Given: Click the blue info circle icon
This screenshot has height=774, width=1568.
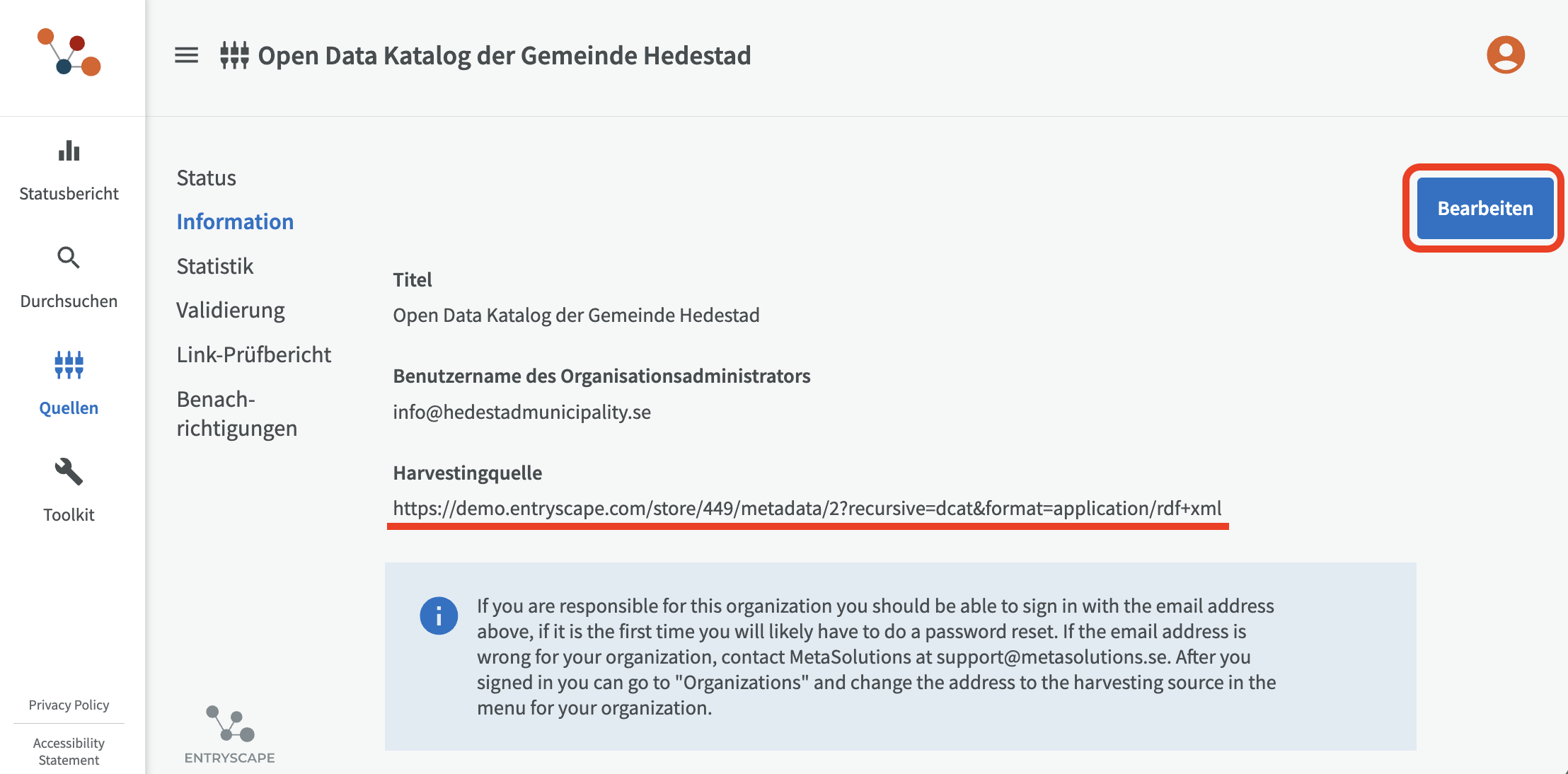Looking at the screenshot, I should (x=439, y=616).
